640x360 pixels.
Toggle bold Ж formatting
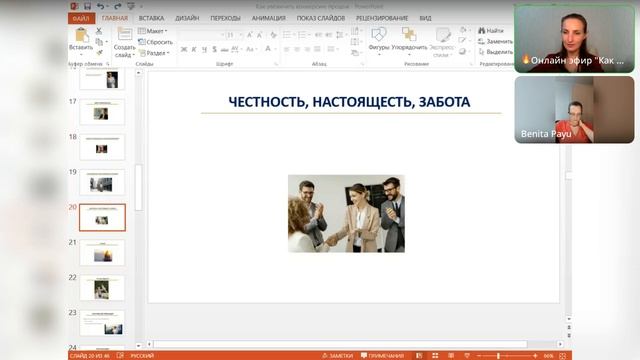pos(184,49)
